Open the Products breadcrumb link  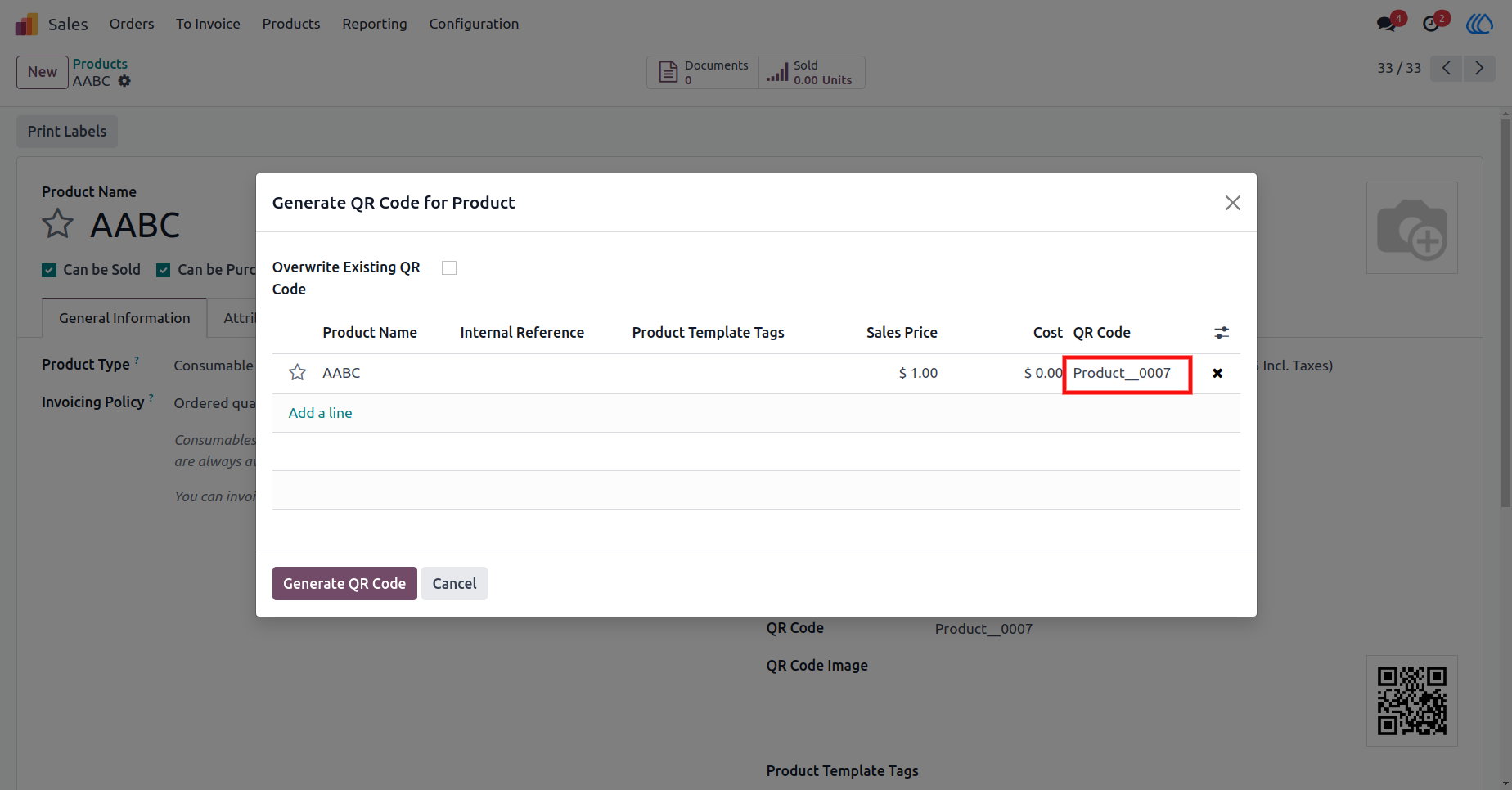click(x=100, y=64)
